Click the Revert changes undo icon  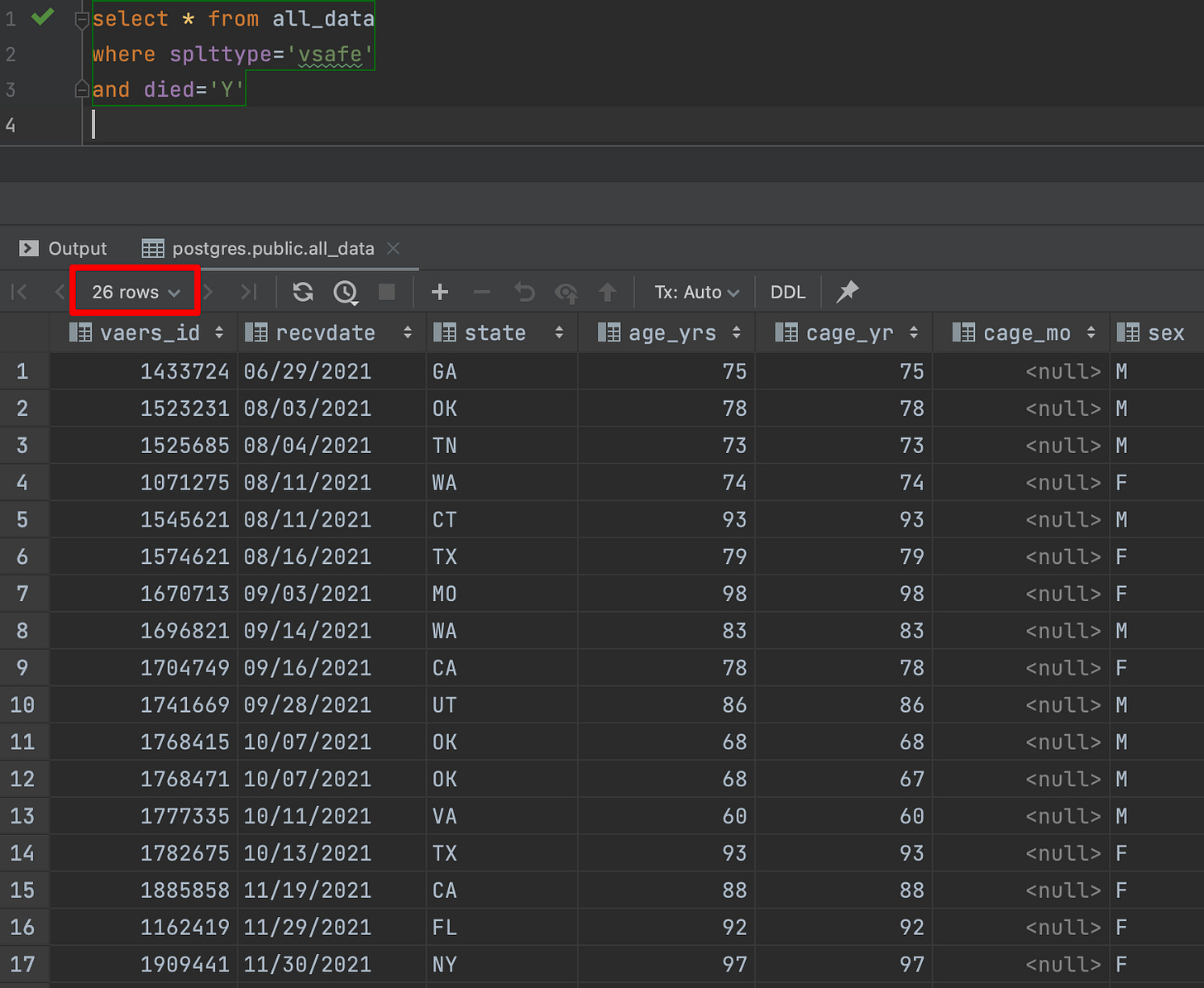pos(523,292)
